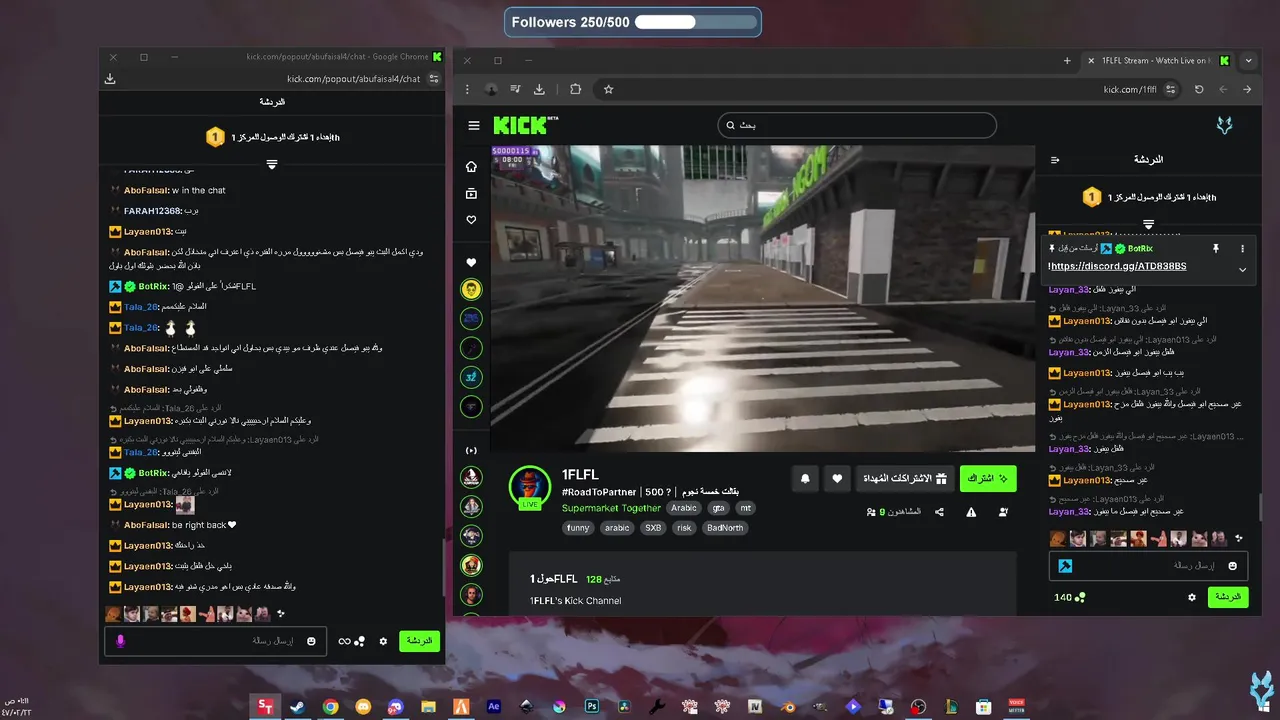Show more emotes with sparkle icon in popout chat
This screenshot has height=720, width=1280.
(x=281, y=613)
